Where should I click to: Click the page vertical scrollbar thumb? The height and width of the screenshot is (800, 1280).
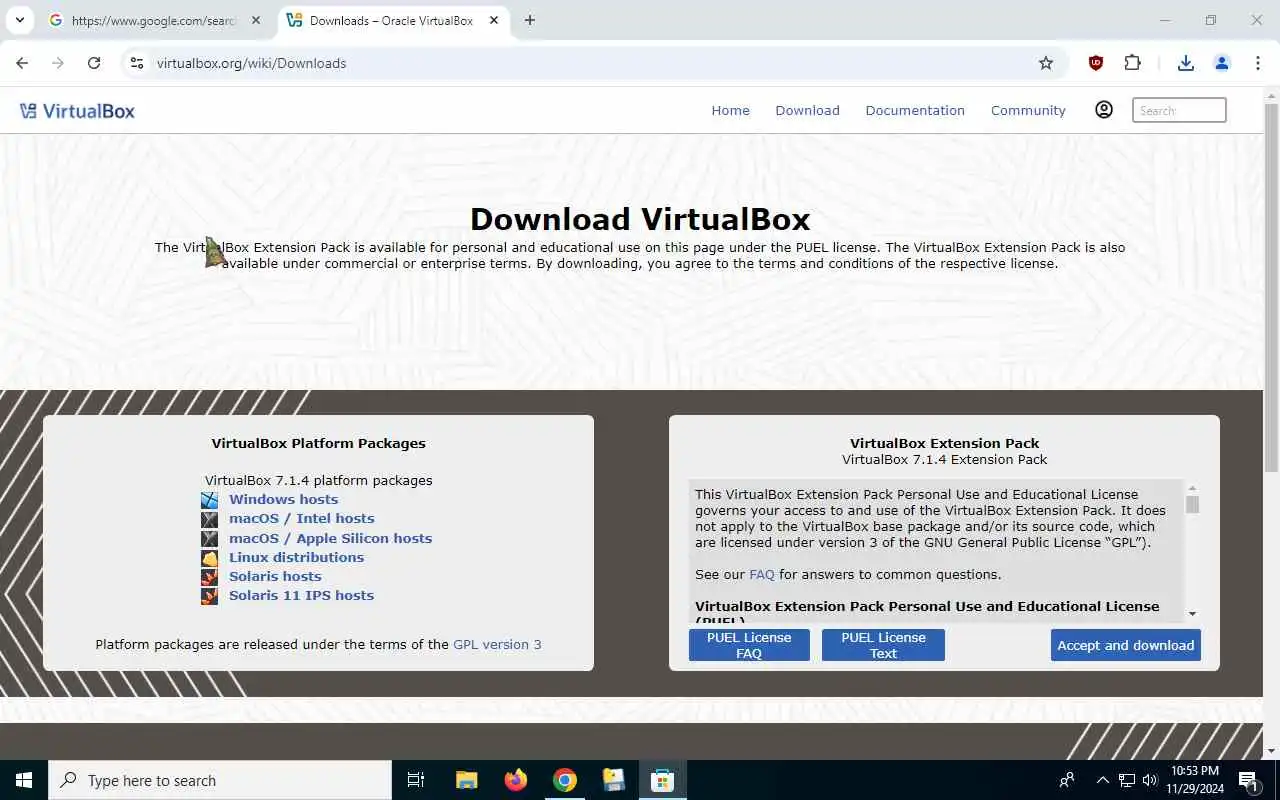(1271, 287)
